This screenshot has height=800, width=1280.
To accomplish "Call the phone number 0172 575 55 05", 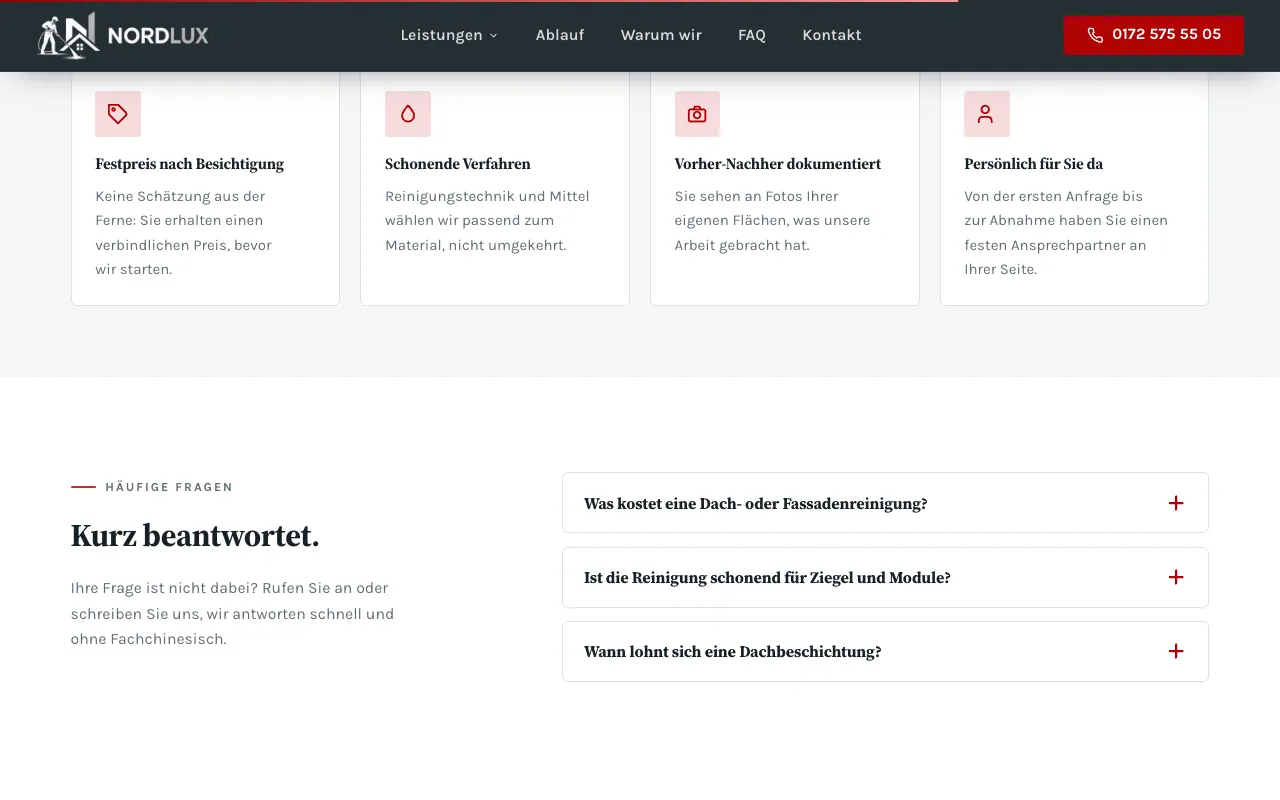I will 1154,35.
